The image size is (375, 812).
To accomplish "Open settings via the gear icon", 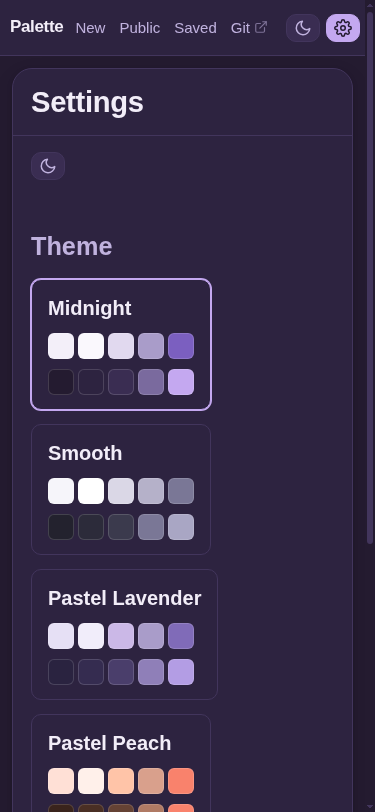I will (343, 28).
